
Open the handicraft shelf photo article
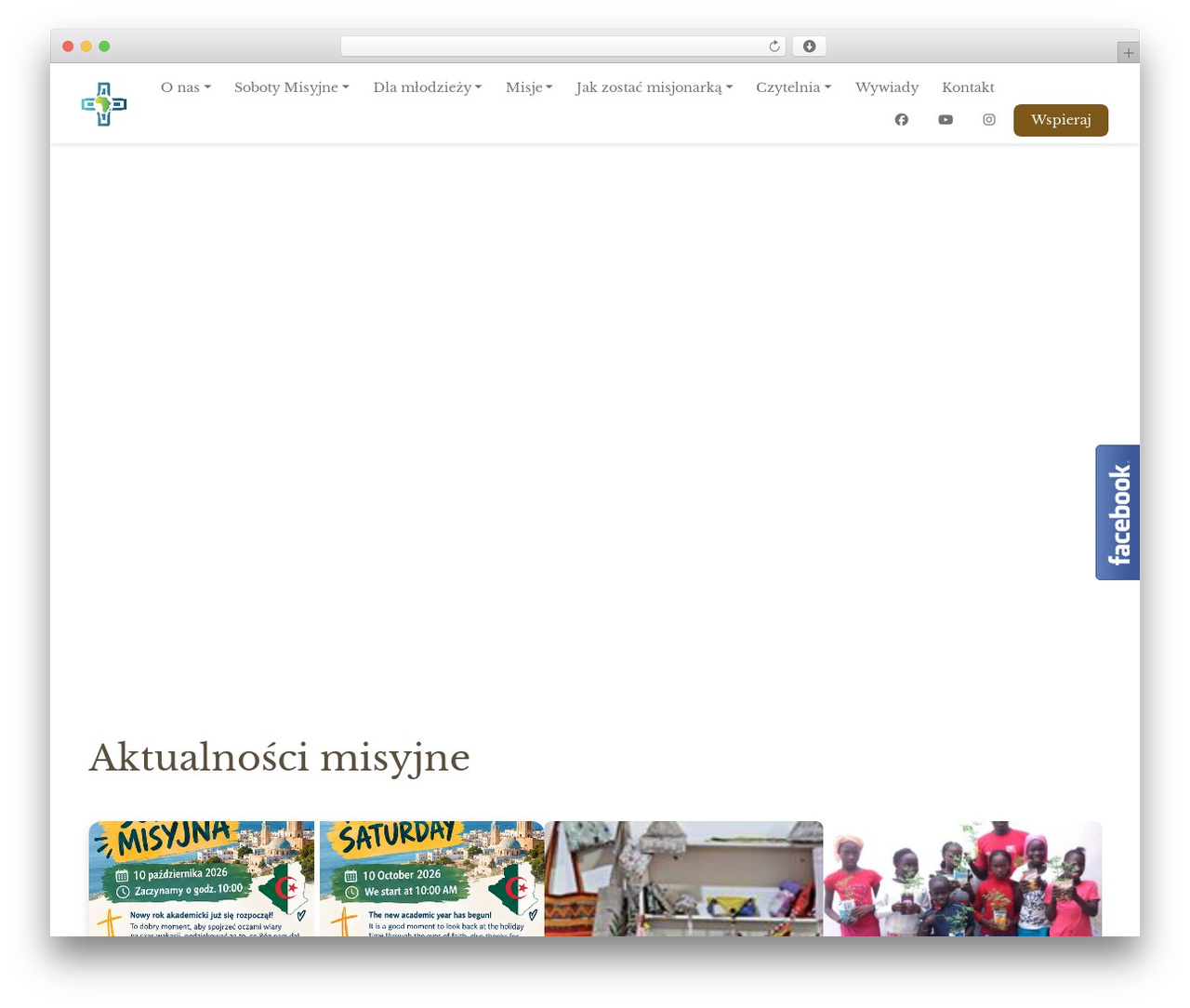tap(683, 879)
